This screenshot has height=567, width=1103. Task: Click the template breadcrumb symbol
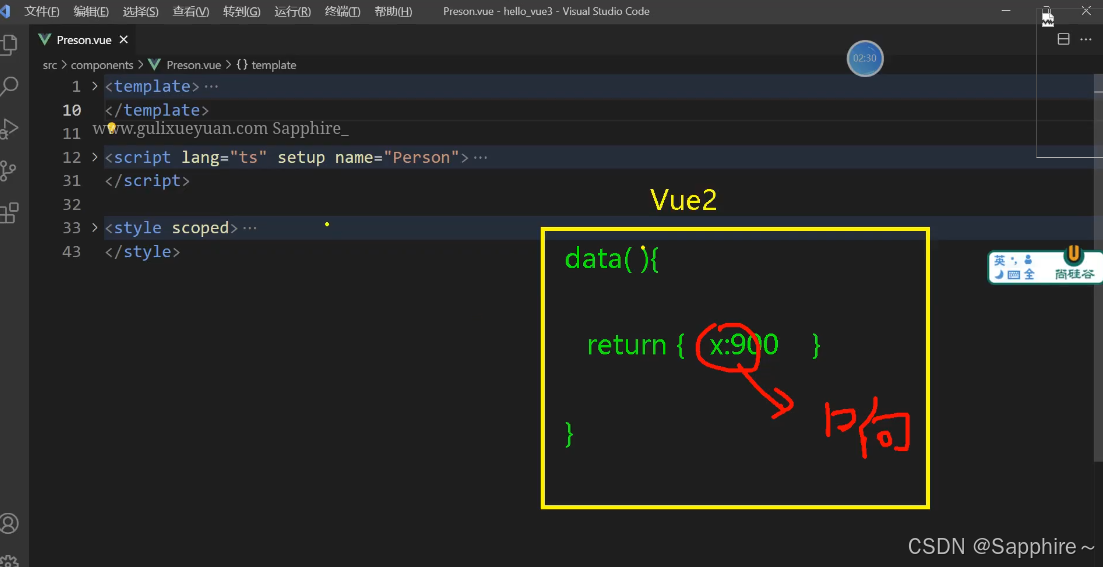pyautogui.click(x=267, y=65)
